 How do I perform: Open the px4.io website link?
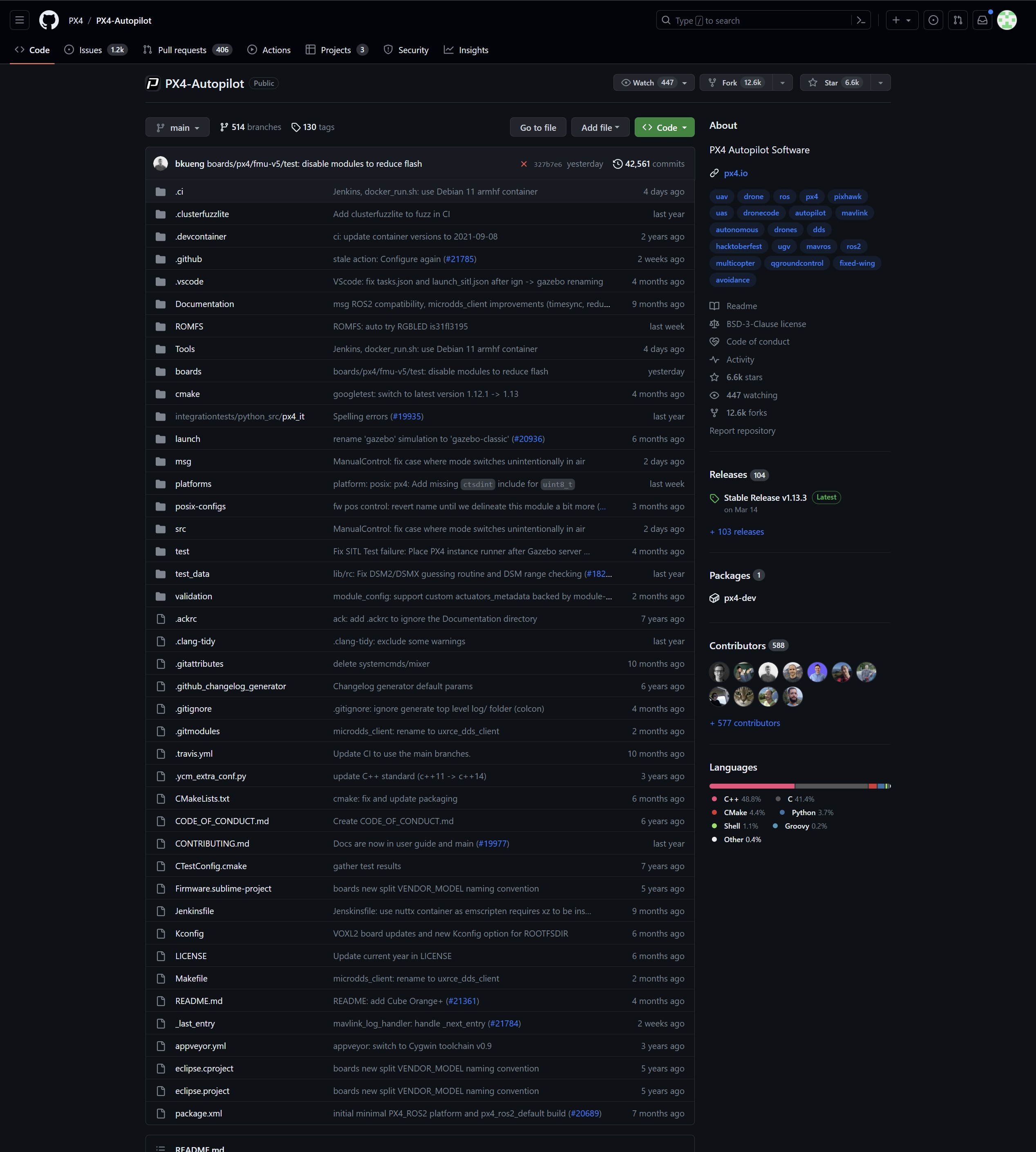click(x=736, y=173)
